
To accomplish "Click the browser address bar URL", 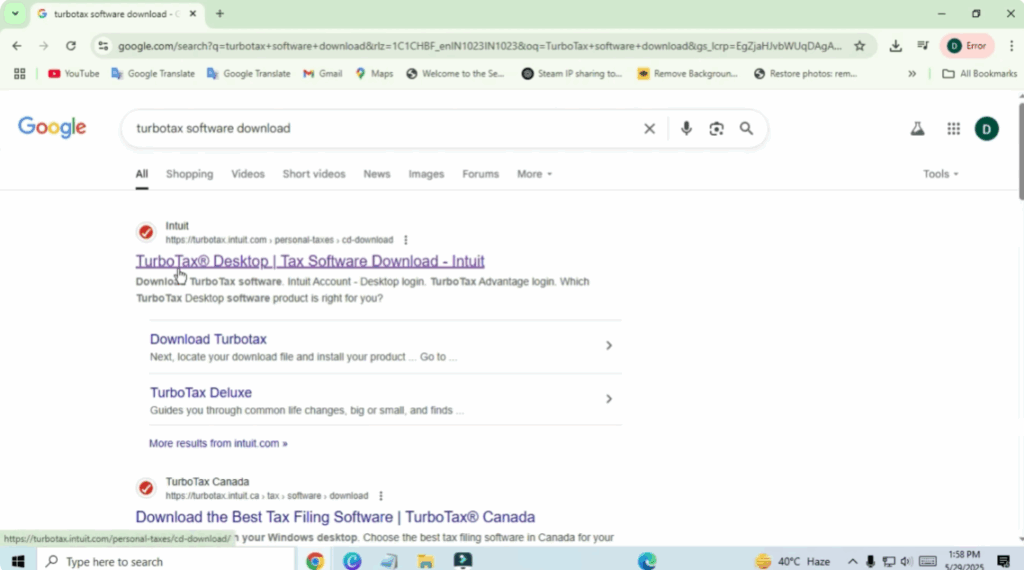I will tap(479, 46).
